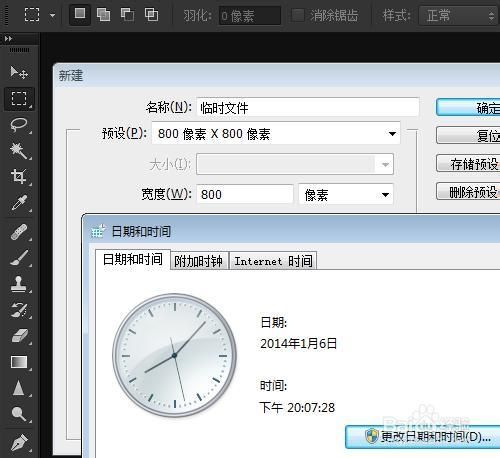Click the 存储预设 save preset button
The width and height of the screenshot is (500, 458).
468,163
